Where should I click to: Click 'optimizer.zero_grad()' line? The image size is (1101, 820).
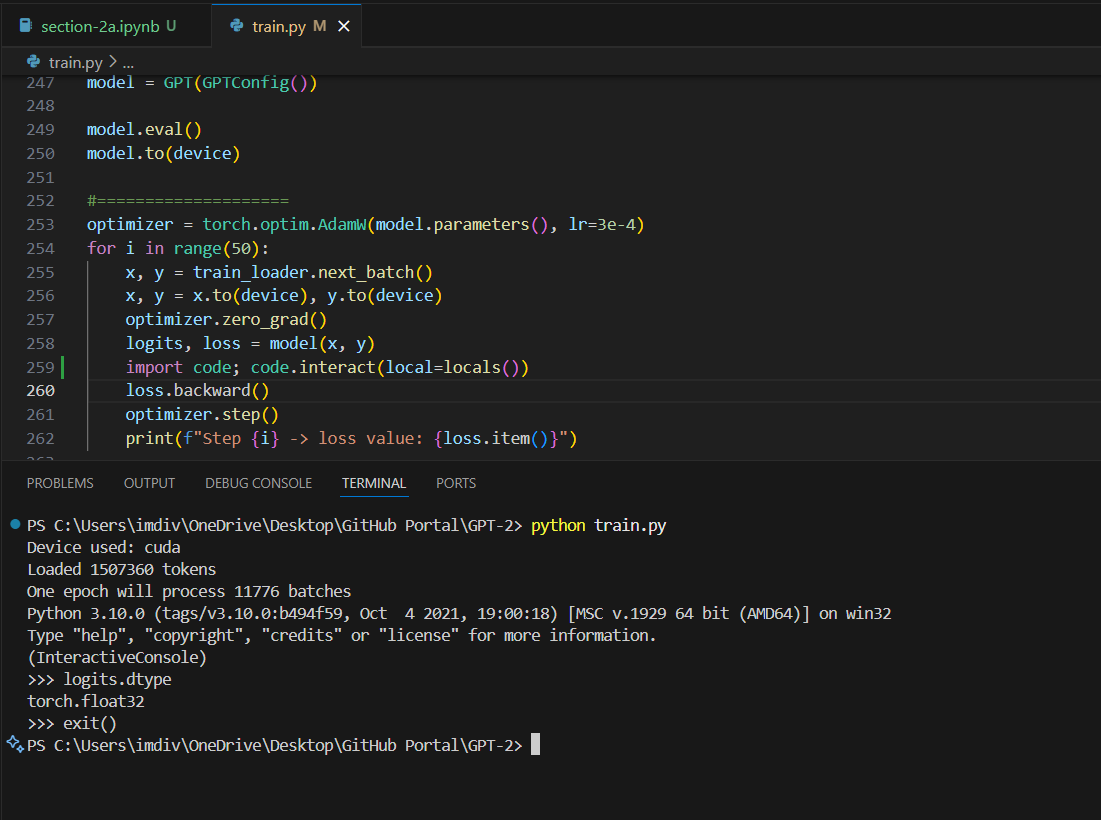point(226,319)
